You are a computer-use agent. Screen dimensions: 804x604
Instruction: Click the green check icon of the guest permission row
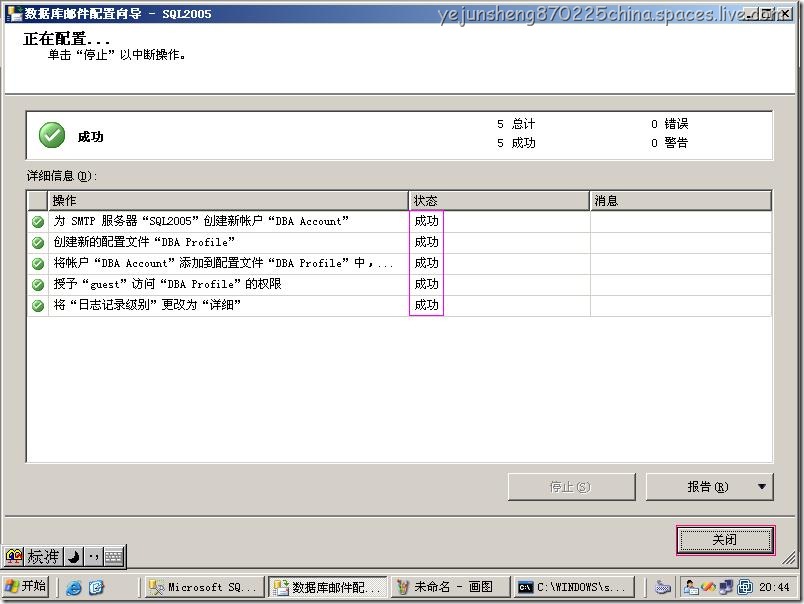click(x=38, y=285)
